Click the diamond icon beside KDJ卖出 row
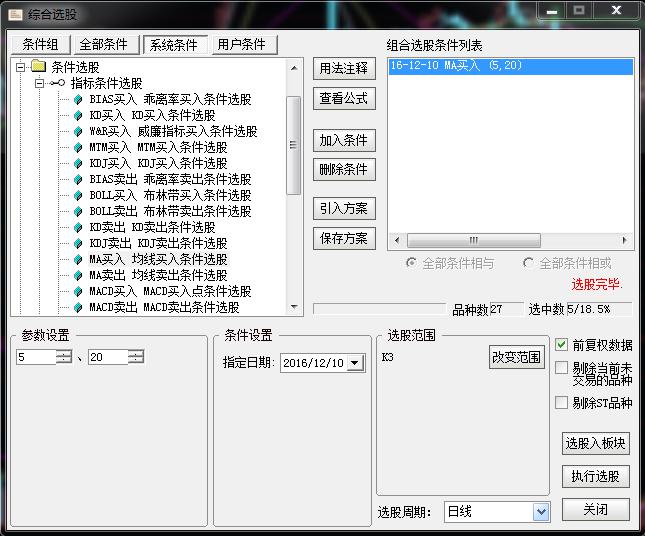The image size is (645, 536). (78, 244)
